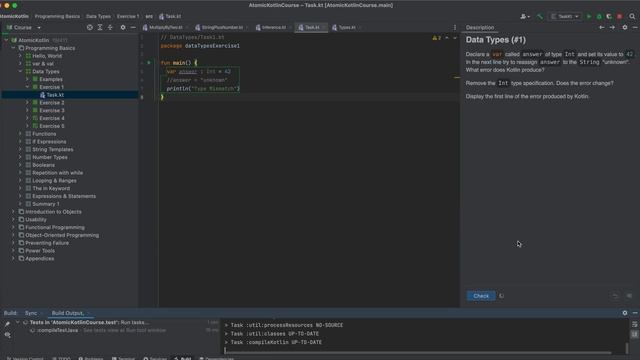This screenshot has height=360, width=640.
Task: Collapse Programming Basics section
Action: [x=13, y=48]
